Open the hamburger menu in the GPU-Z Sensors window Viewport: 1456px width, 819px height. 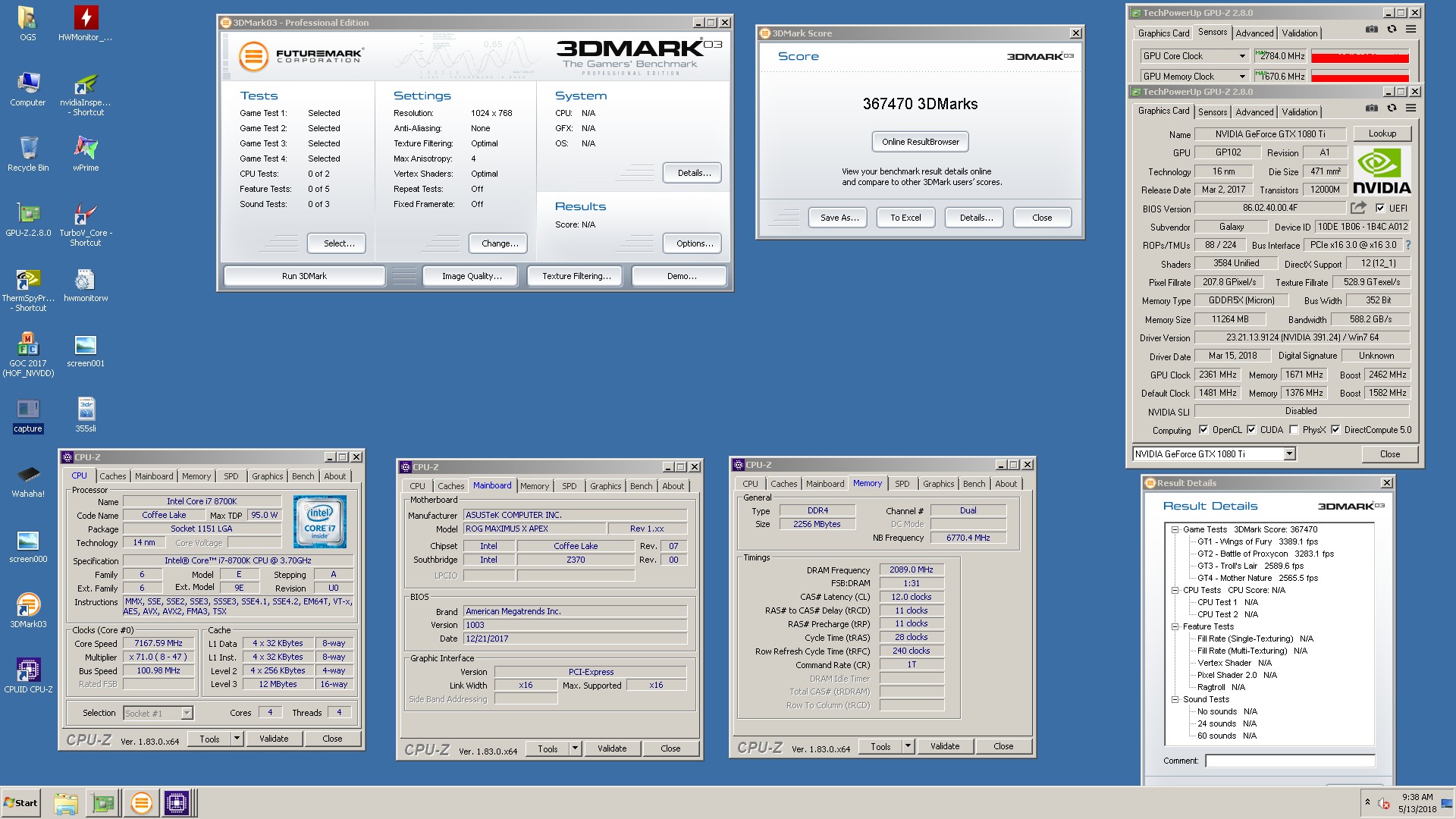(1410, 30)
